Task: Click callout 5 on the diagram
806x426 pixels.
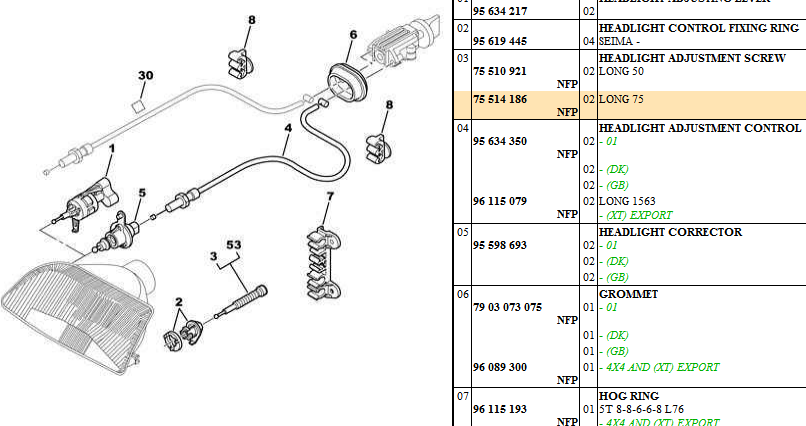Action: pyautogui.click(x=141, y=192)
